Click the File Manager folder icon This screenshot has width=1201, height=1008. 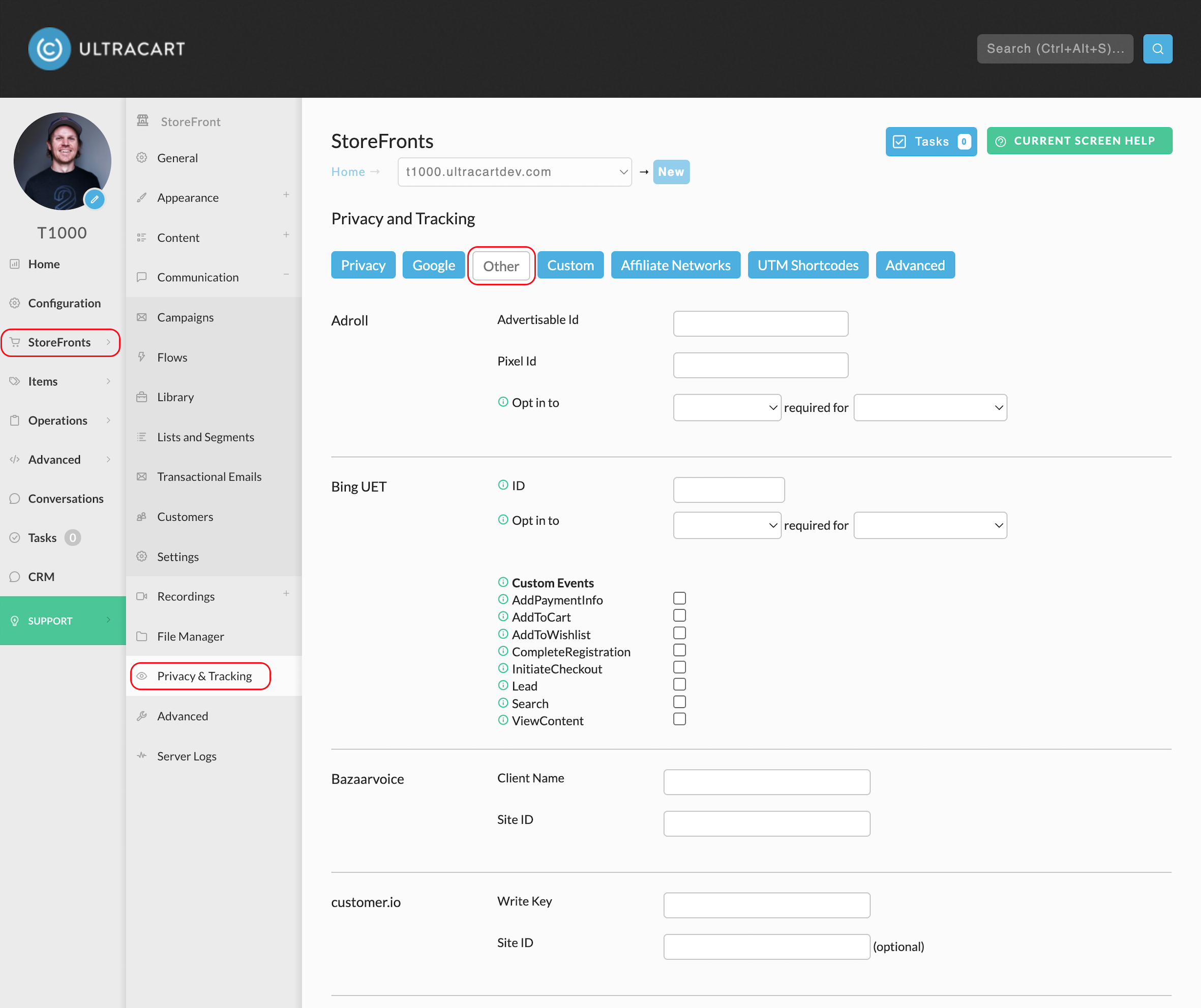(142, 636)
